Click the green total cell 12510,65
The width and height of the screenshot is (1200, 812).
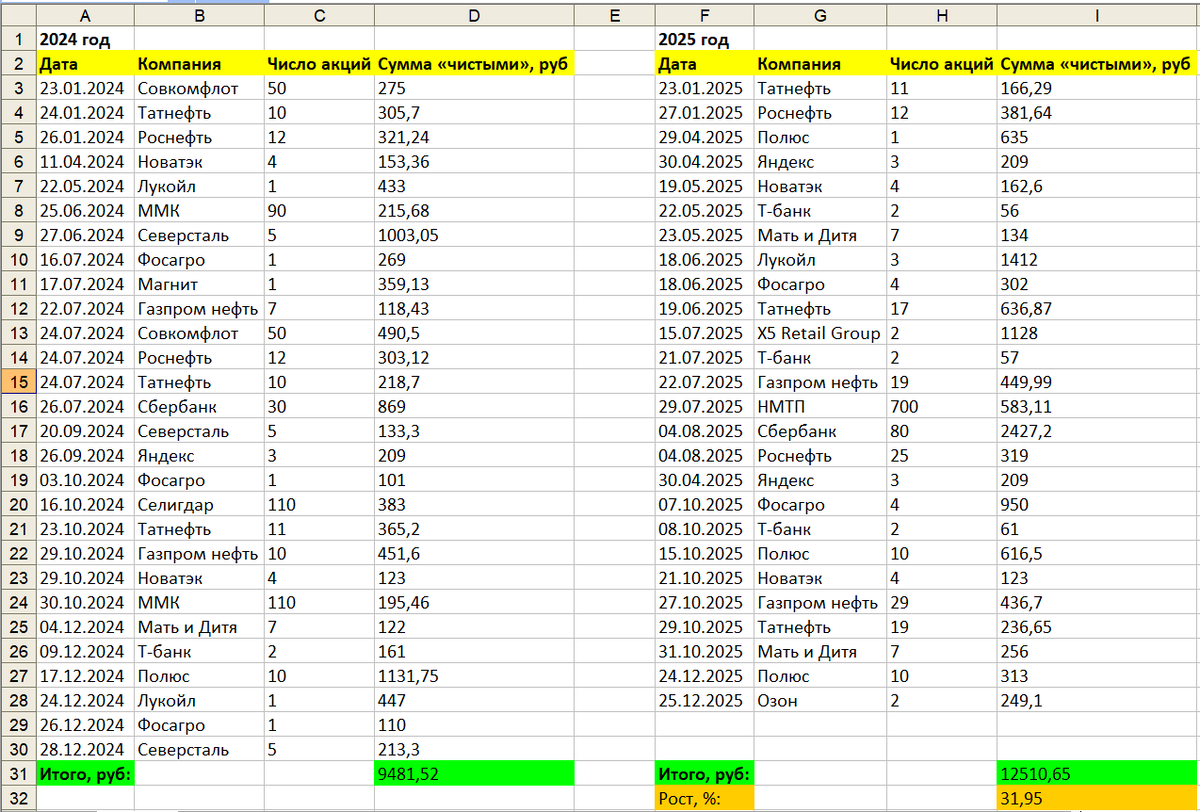click(x=1097, y=774)
